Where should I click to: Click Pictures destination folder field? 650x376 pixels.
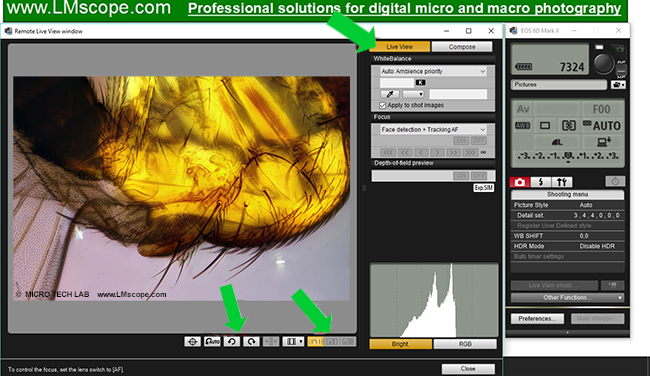click(559, 85)
